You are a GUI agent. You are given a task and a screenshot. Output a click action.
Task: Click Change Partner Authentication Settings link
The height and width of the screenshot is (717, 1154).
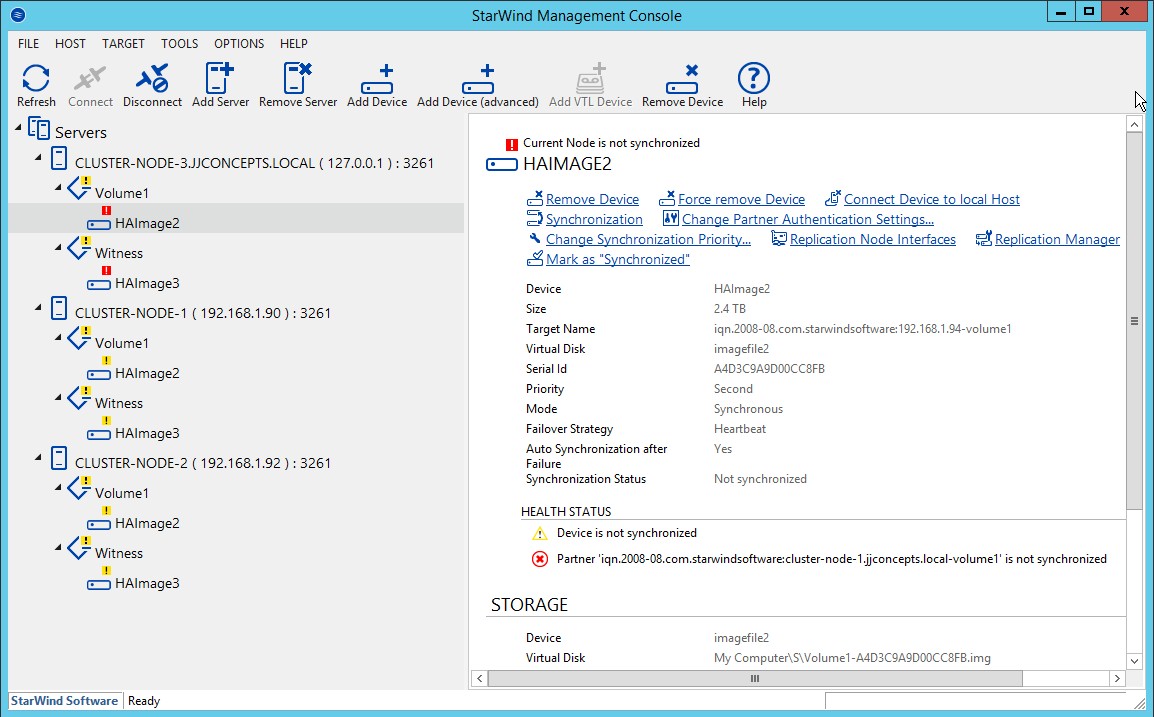click(x=807, y=219)
